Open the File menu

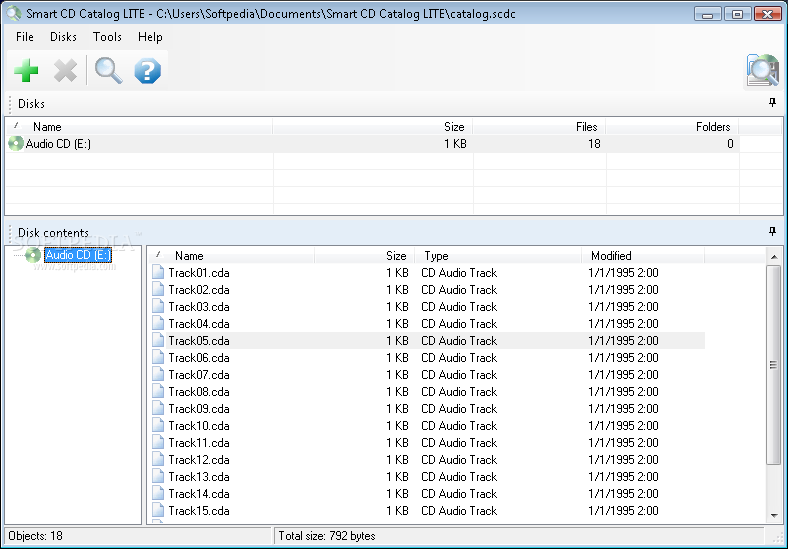point(25,37)
